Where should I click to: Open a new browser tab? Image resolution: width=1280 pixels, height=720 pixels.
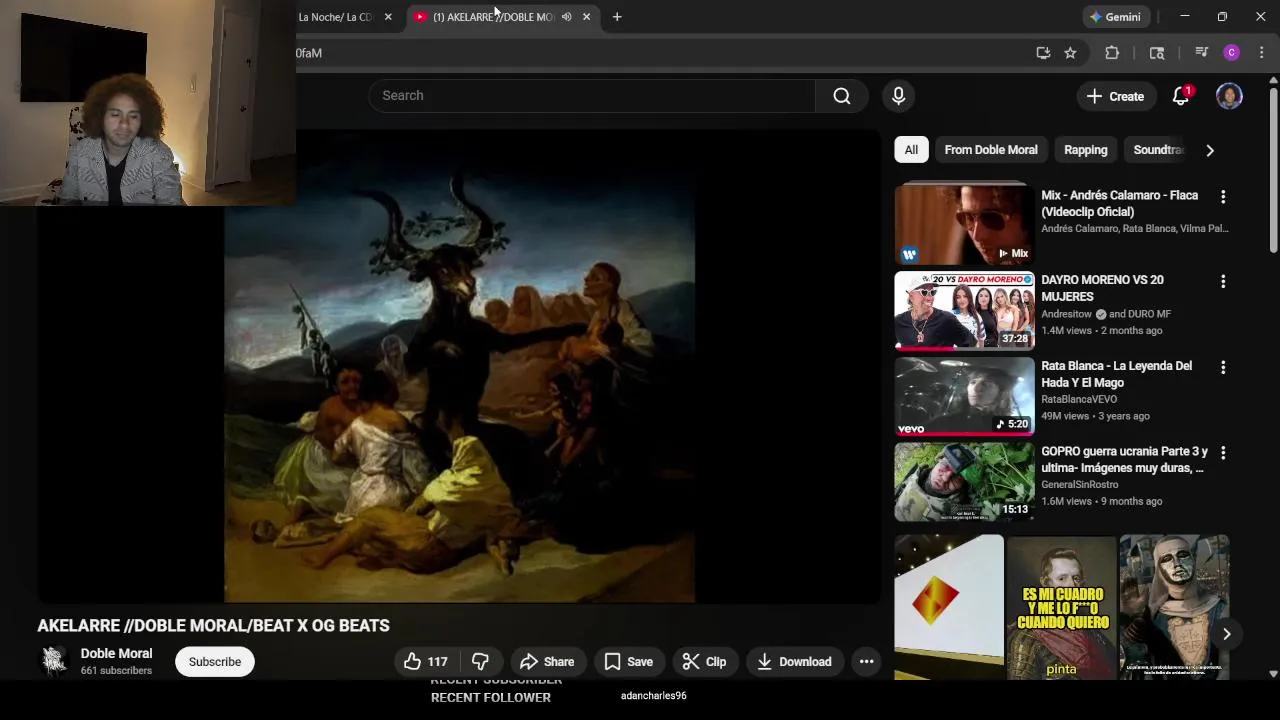click(617, 17)
